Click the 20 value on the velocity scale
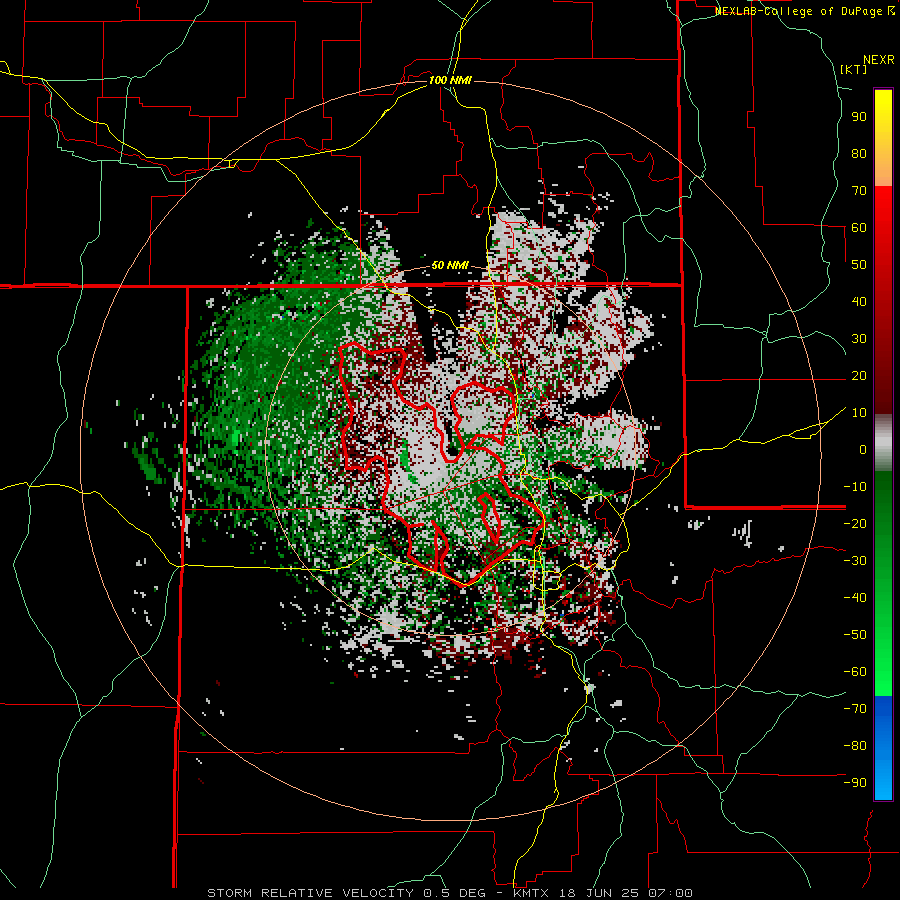The width and height of the screenshot is (900, 900). coord(859,376)
